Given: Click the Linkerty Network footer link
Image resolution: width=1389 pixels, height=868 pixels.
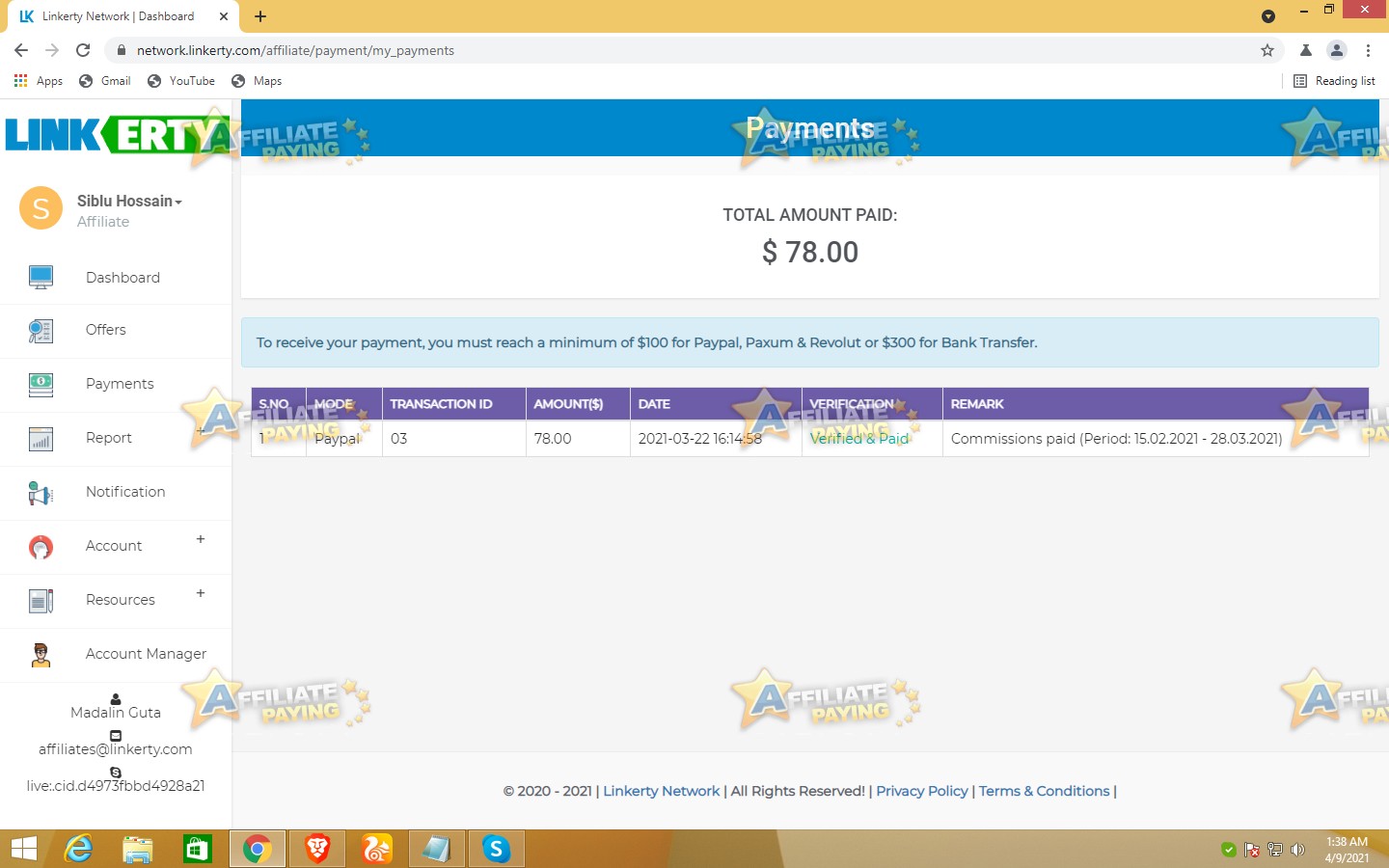Looking at the screenshot, I should (662, 791).
